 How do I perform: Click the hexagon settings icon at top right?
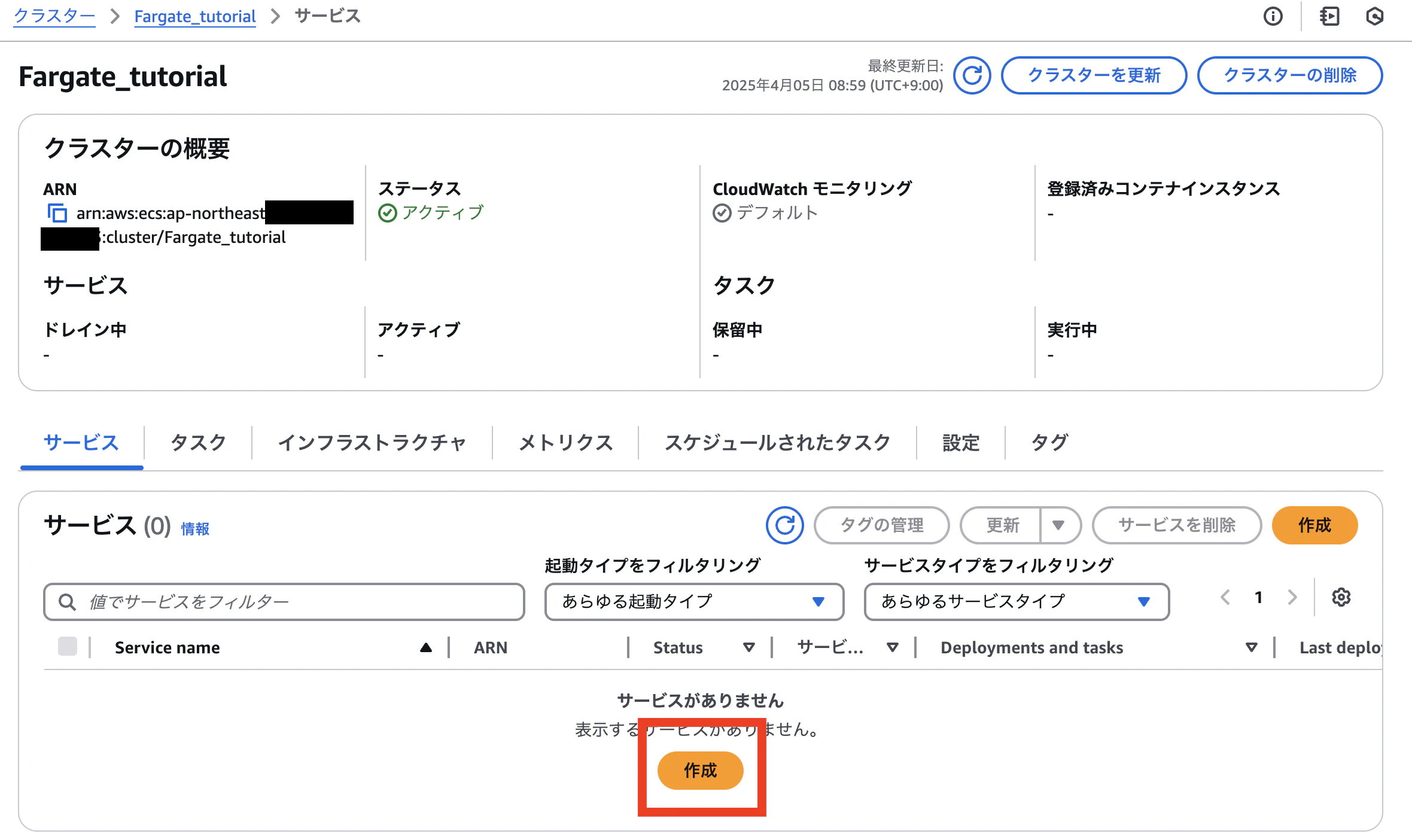tap(1375, 16)
